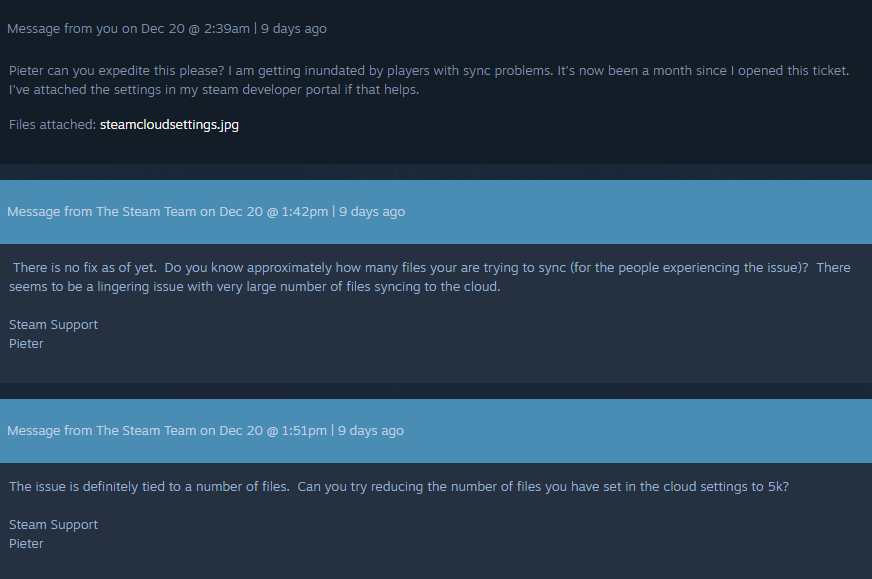This screenshot has width=872, height=579.
Task: Click "9 days ago" in the 1:42pm header
Action: (x=372, y=212)
